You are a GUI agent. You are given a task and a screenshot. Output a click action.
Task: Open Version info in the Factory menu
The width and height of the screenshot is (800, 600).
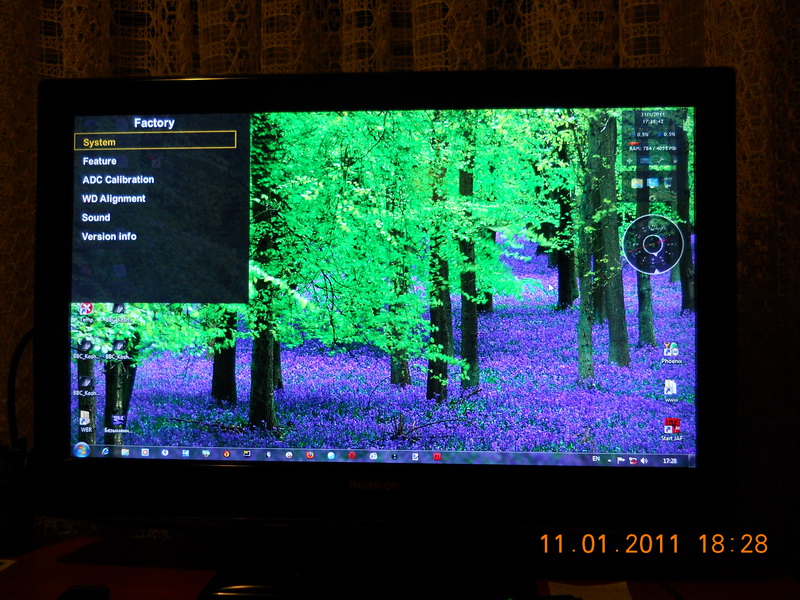(109, 237)
